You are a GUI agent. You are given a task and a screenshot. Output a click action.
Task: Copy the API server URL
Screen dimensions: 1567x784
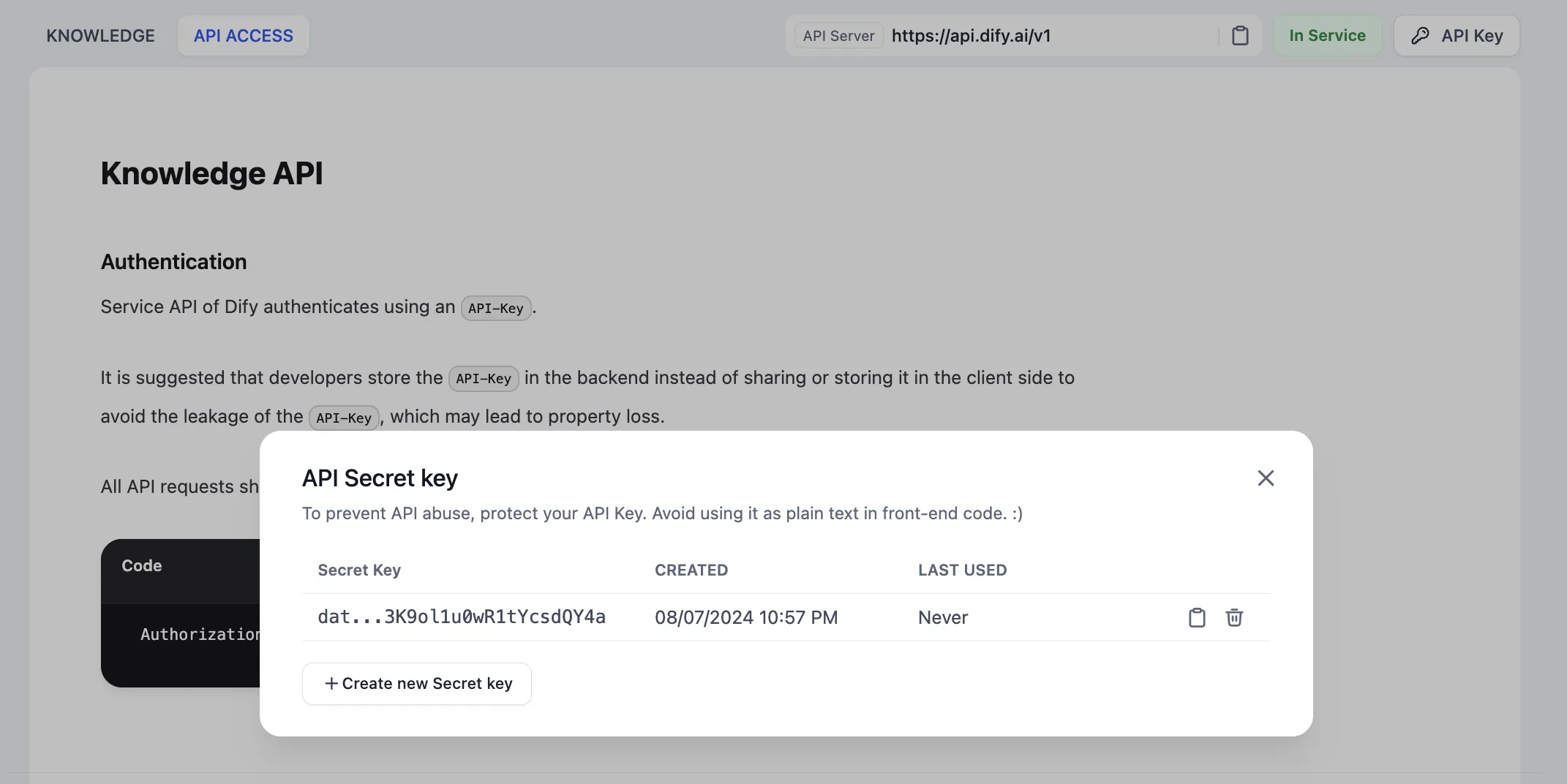(1239, 36)
